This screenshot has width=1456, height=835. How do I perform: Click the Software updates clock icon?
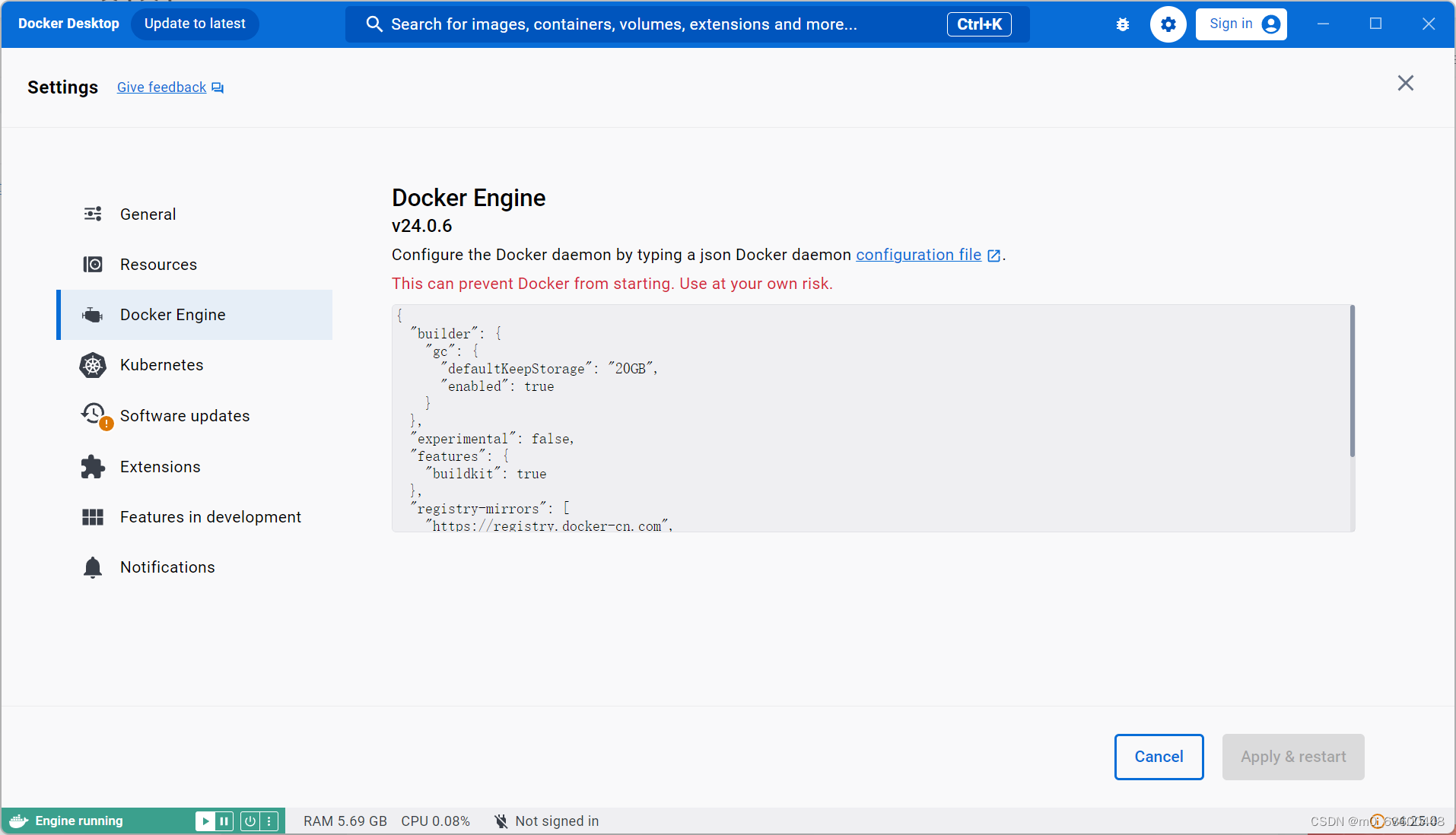94,414
